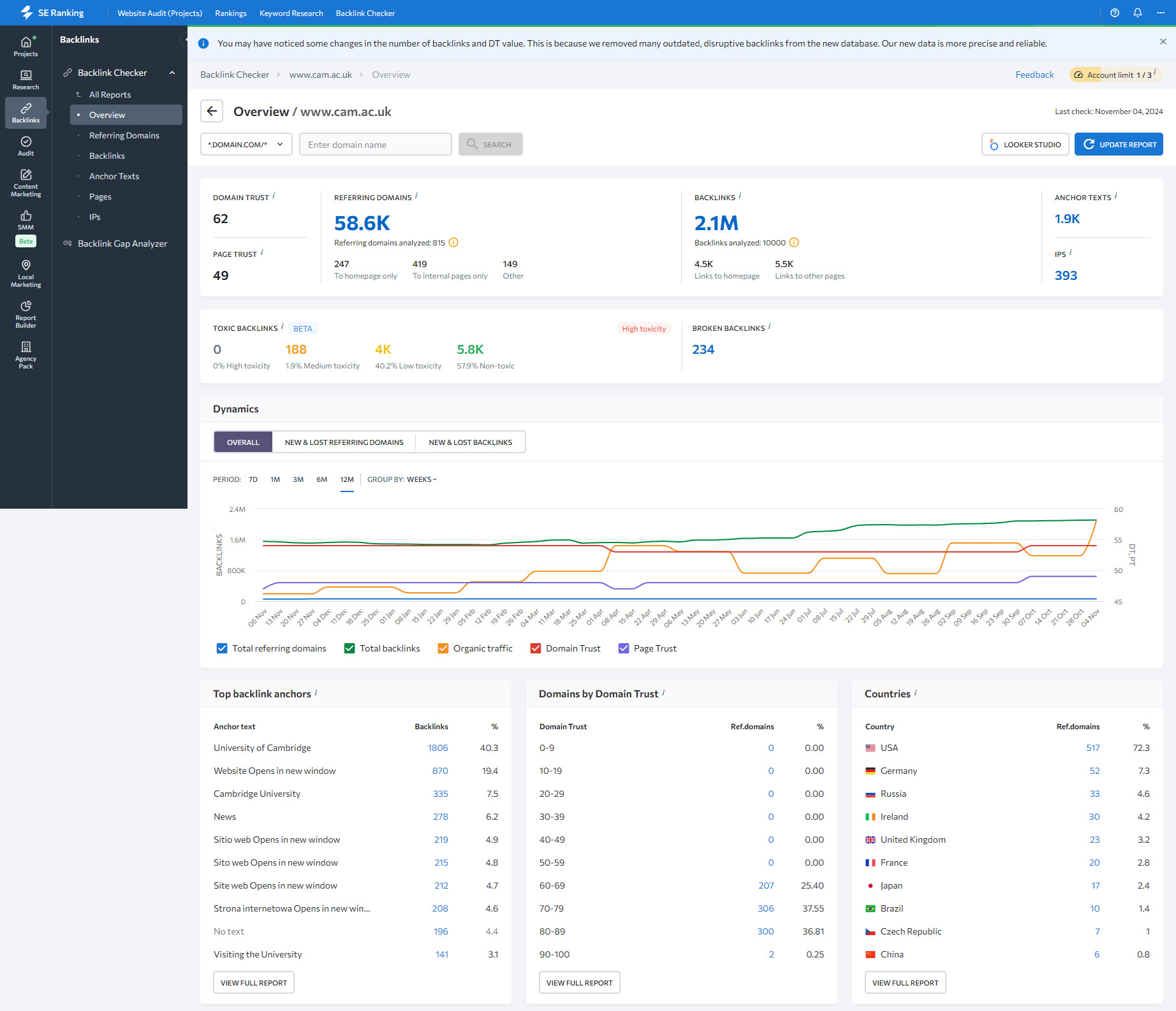
Task: Collapse the Backlinks side panel arrow
Action: point(185,40)
